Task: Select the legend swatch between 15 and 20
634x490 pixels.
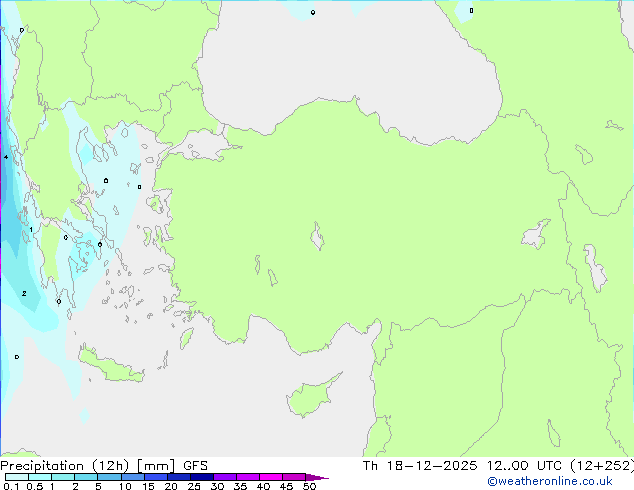Action: tap(156, 477)
